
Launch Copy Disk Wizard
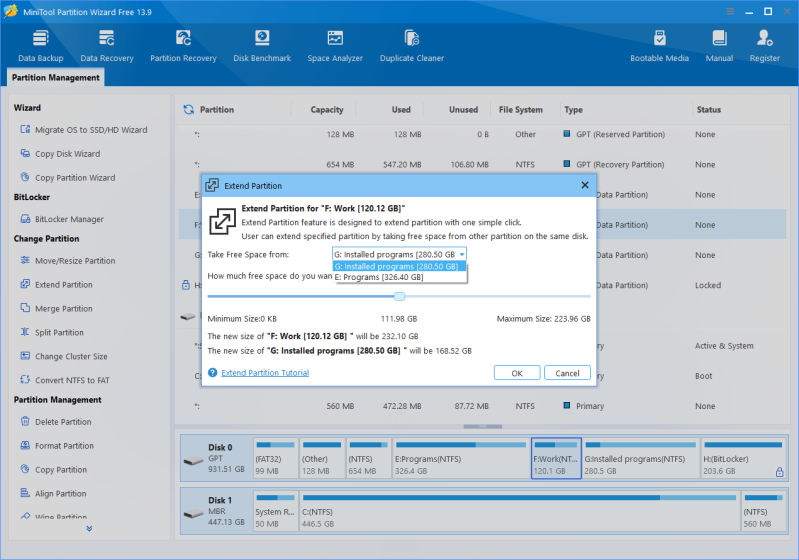tap(60, 154)
